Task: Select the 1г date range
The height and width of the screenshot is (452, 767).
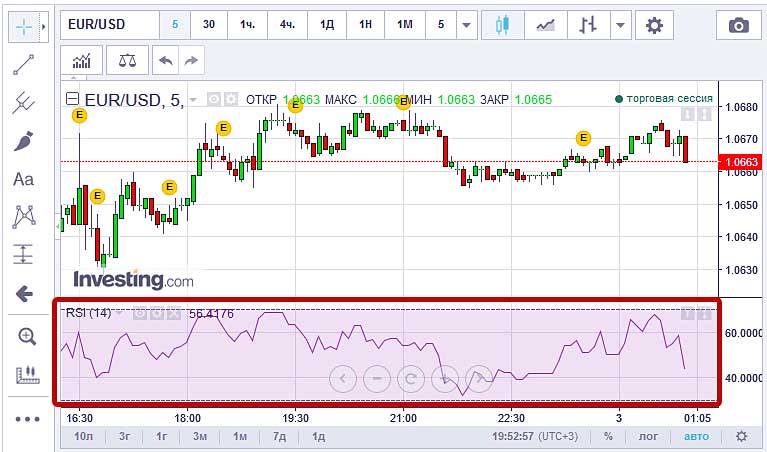Action: pos(161,436)
